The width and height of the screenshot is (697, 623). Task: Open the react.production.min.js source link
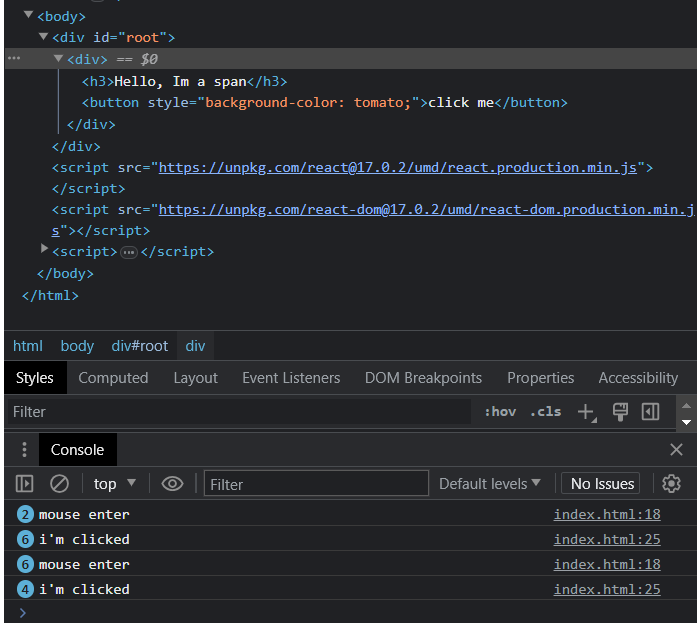tap(397, 168)
